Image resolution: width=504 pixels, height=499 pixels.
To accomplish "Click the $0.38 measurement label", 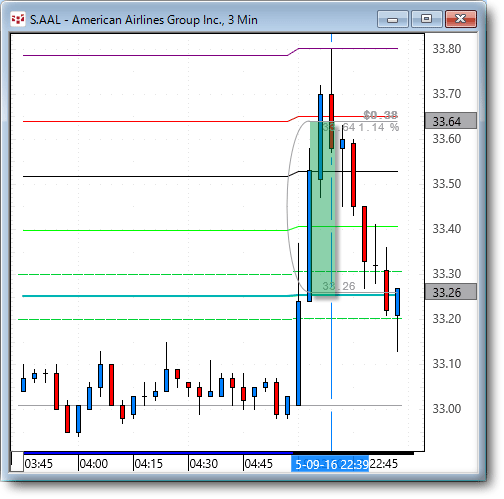I will point(380,115).
